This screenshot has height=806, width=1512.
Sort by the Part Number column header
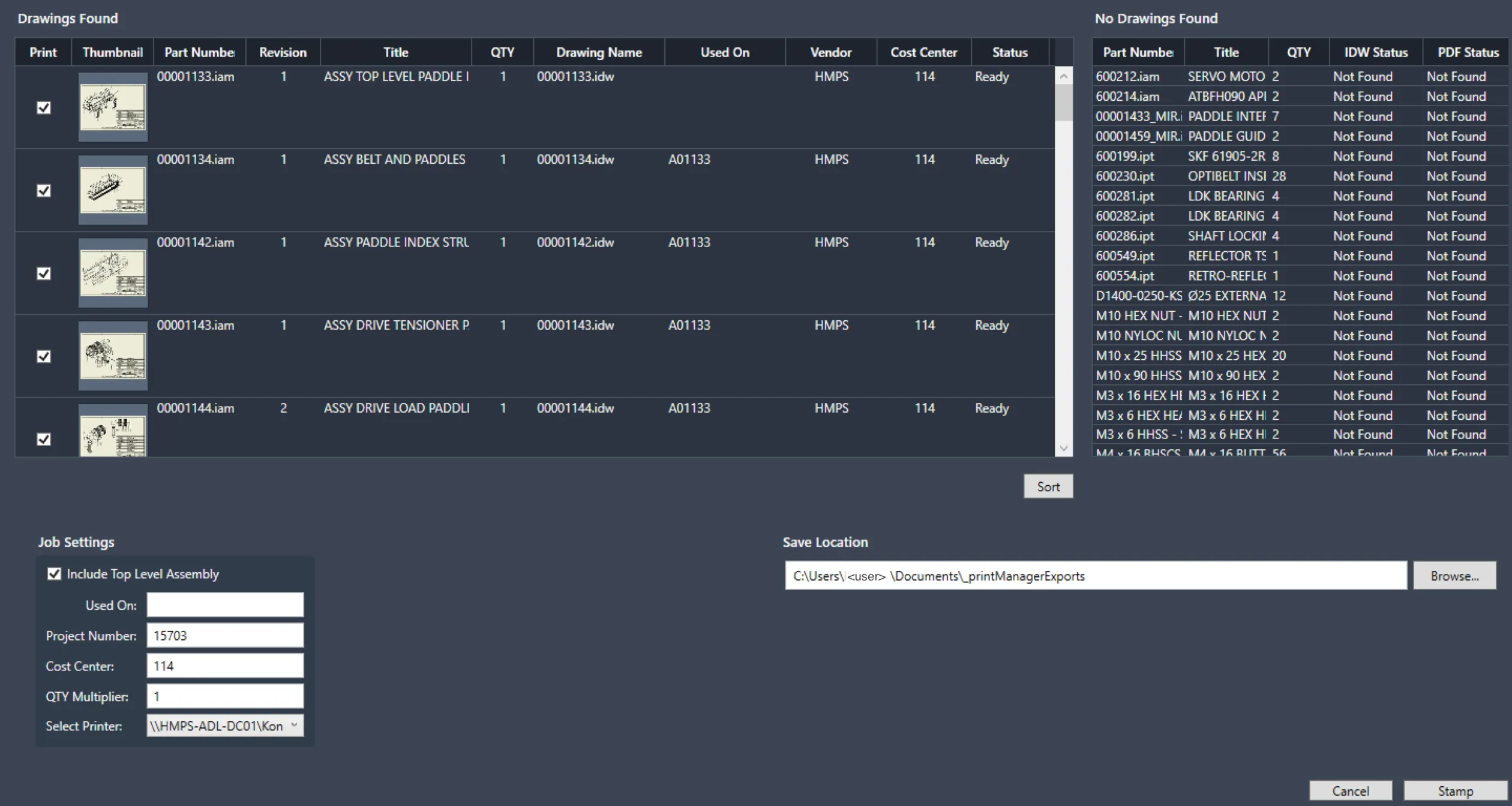tap(199, 52)
